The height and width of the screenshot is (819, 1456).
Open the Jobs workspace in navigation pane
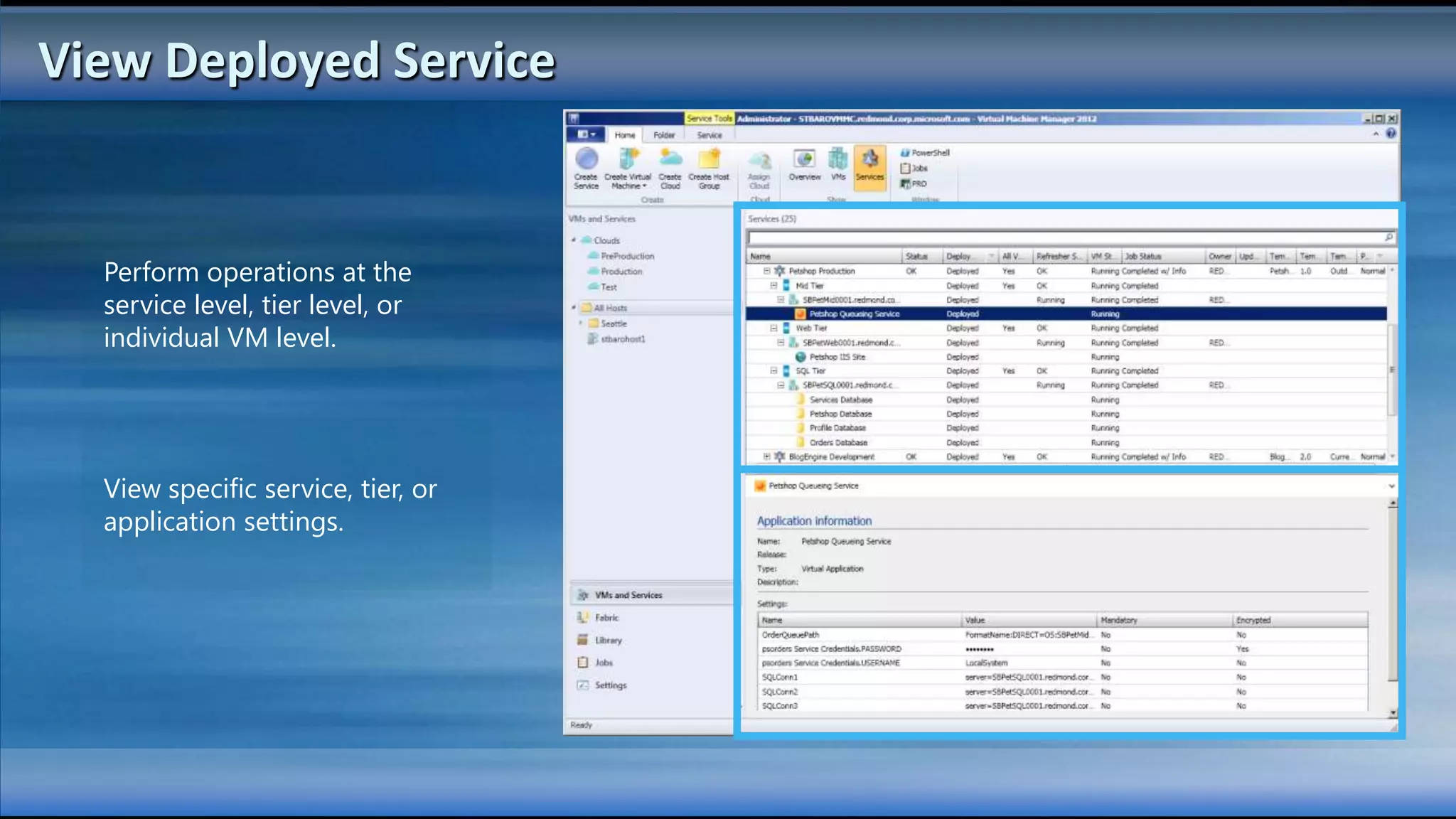(651, 663)
